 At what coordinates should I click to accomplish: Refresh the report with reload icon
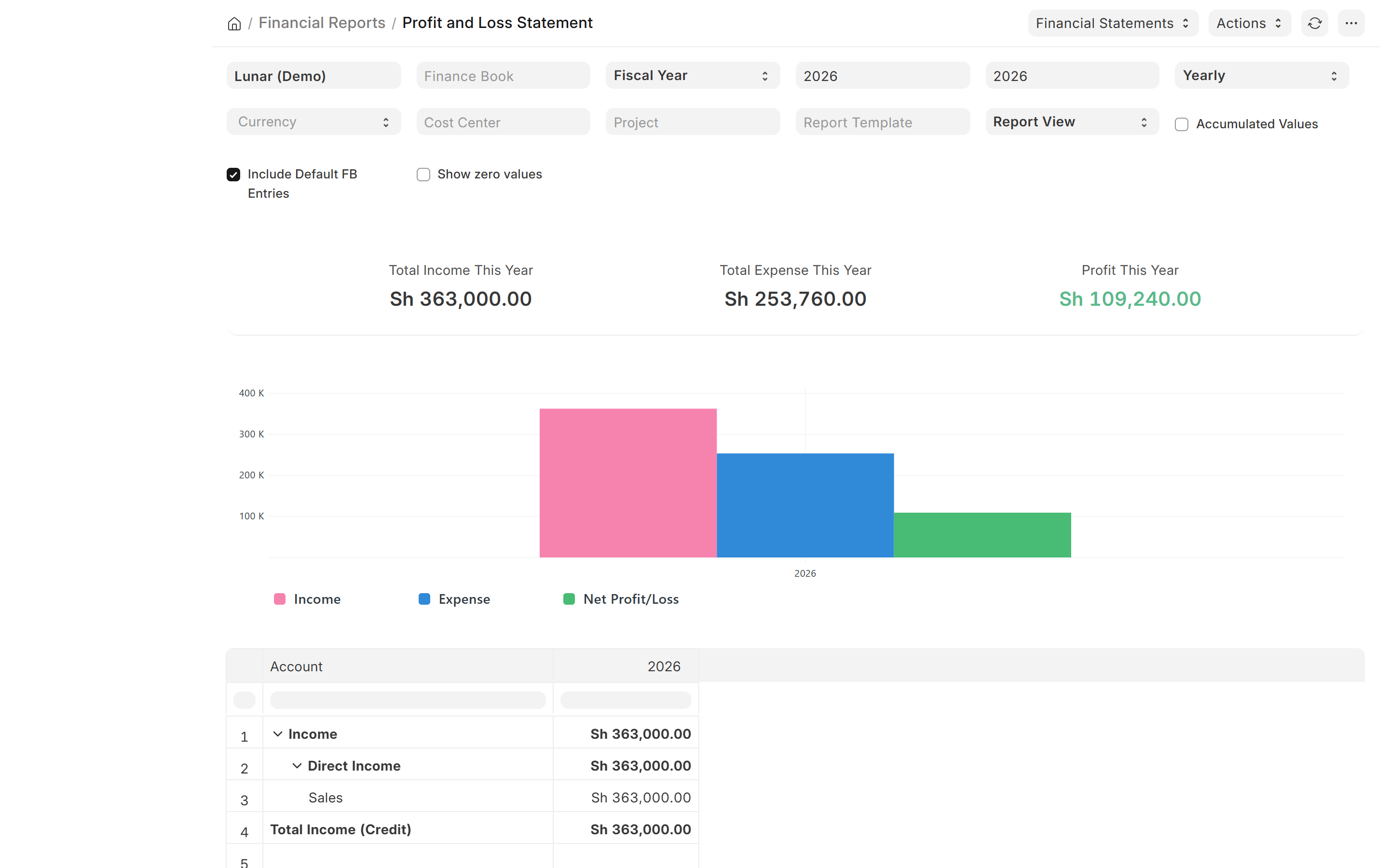[x=1314, y=23]
